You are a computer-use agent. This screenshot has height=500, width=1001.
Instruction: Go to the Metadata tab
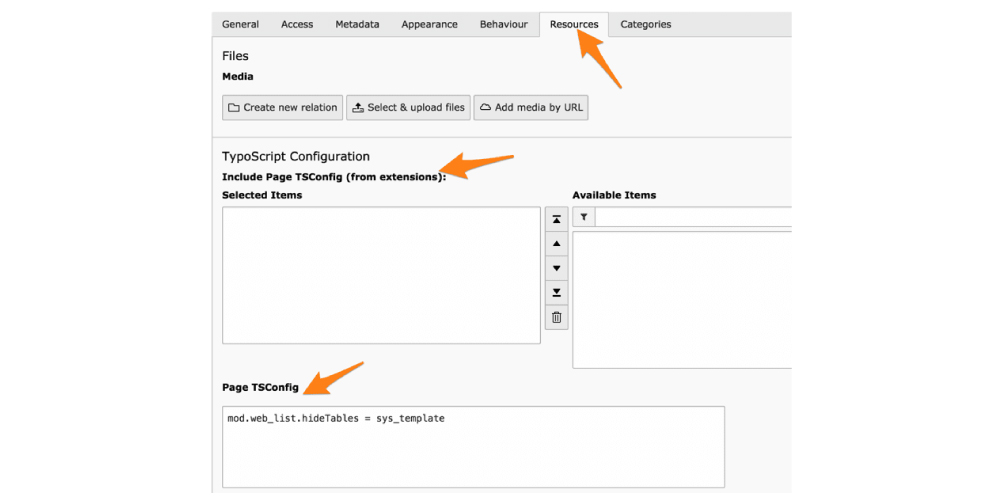tap(357, 25)
